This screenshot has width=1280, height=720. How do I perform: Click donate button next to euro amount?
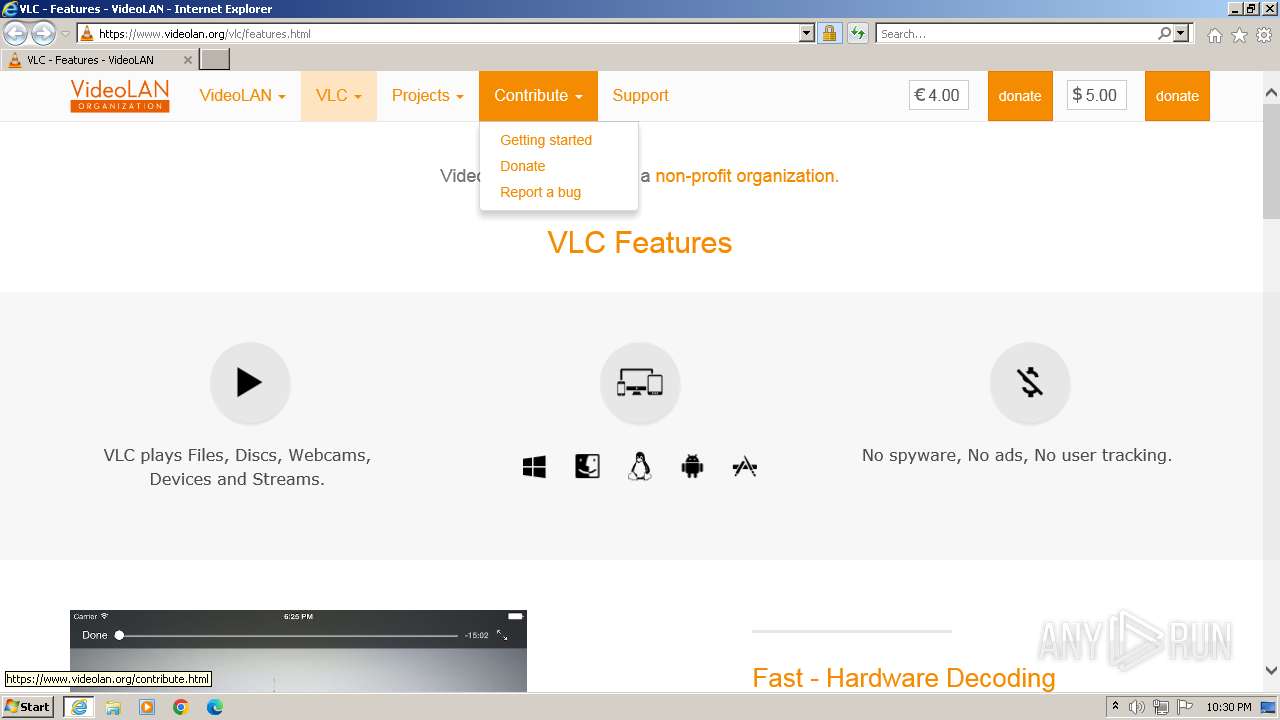pyautogui.click(x=1020, y=96)
